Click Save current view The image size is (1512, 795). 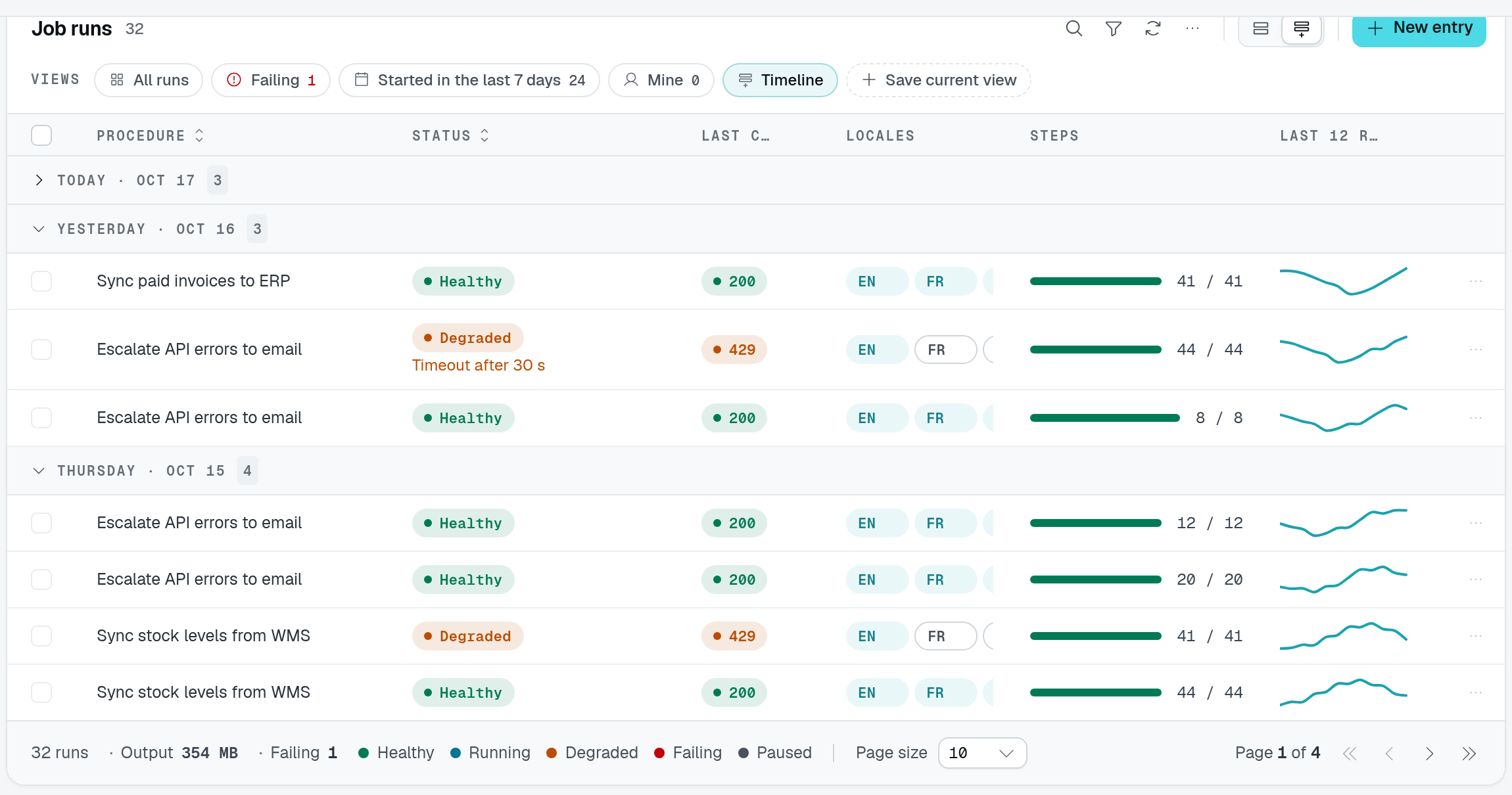[939, 80]
